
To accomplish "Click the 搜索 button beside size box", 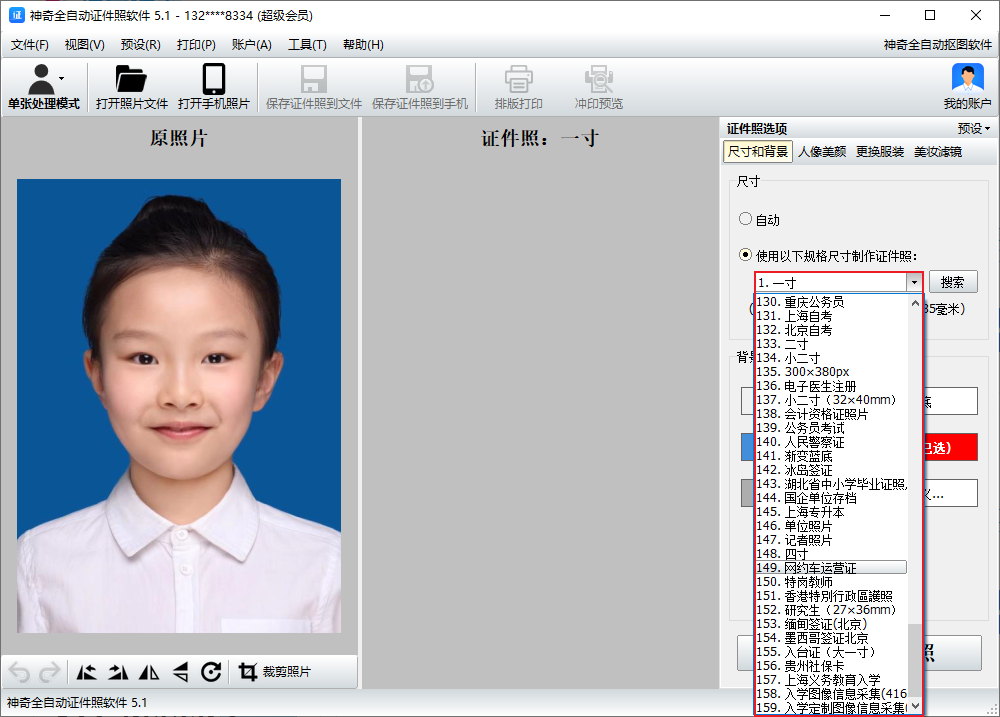I will tap(953, 283).
